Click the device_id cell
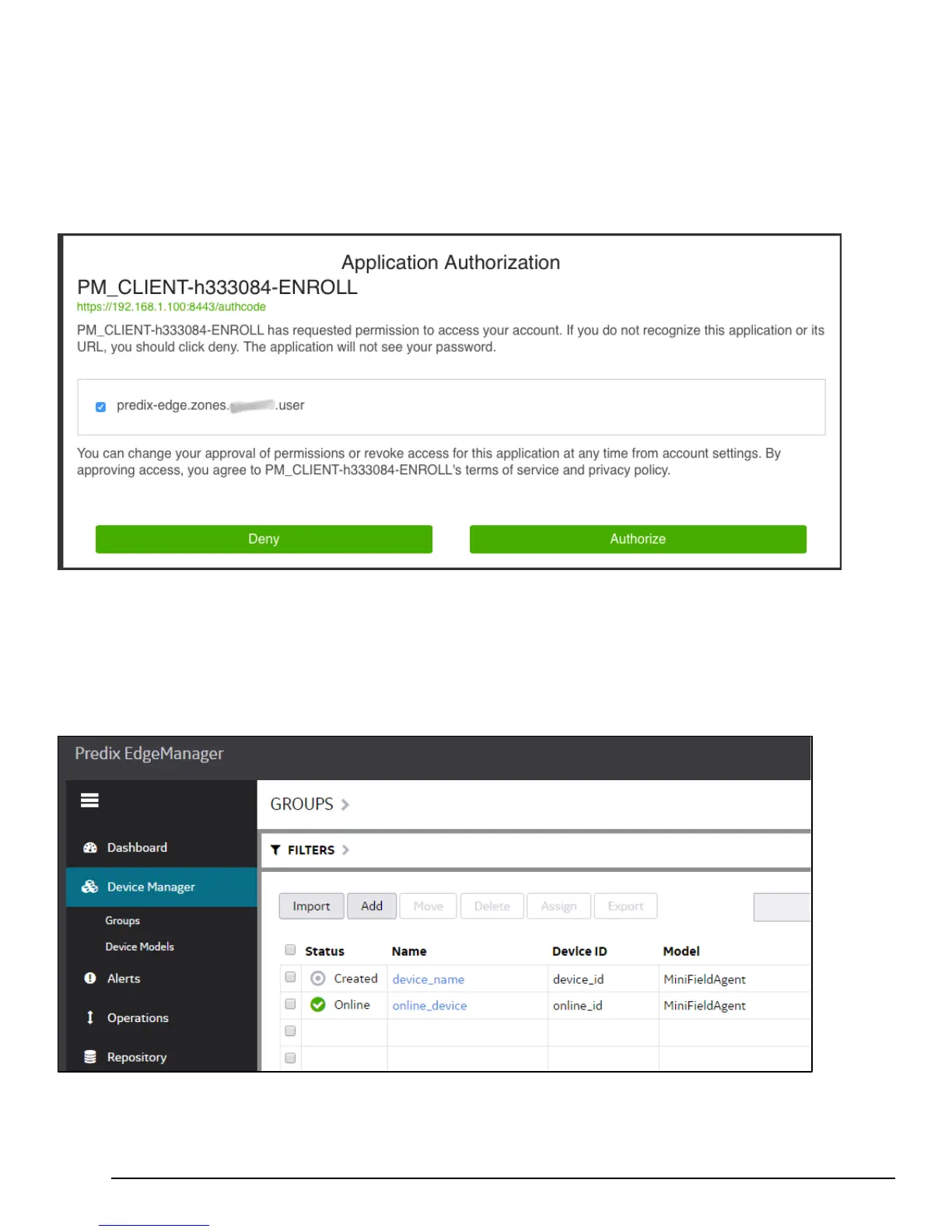This screenshot has height=1232, width=952. pos(578,979)
